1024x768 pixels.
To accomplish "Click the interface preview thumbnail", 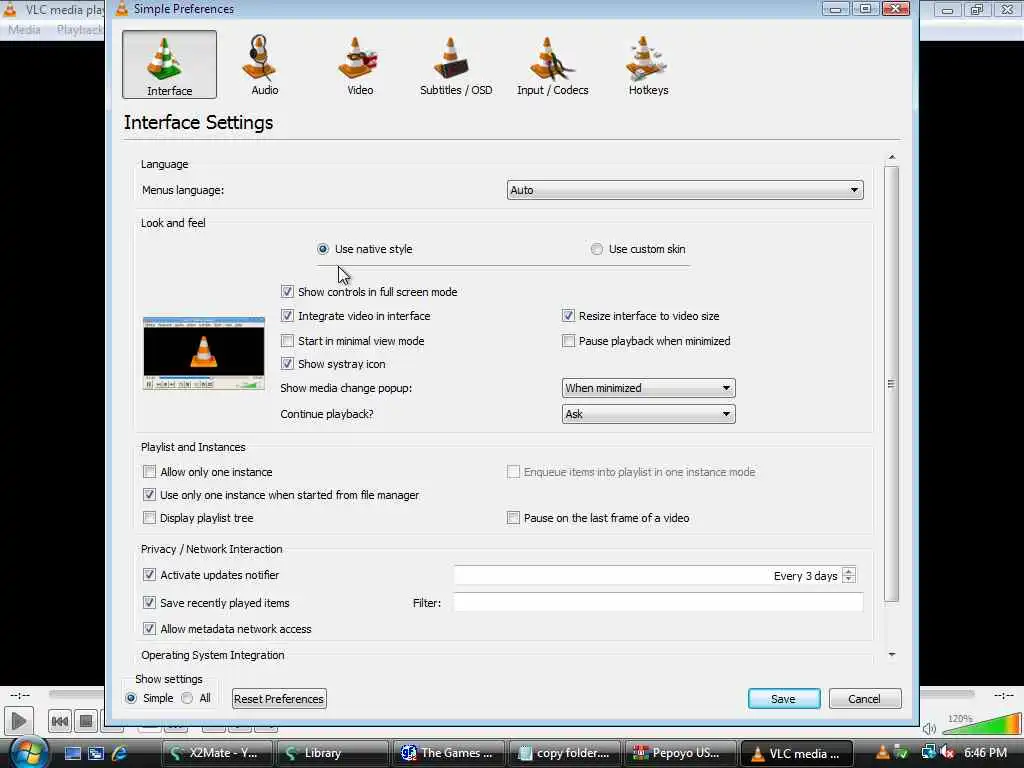I will (x=204, y=353).
